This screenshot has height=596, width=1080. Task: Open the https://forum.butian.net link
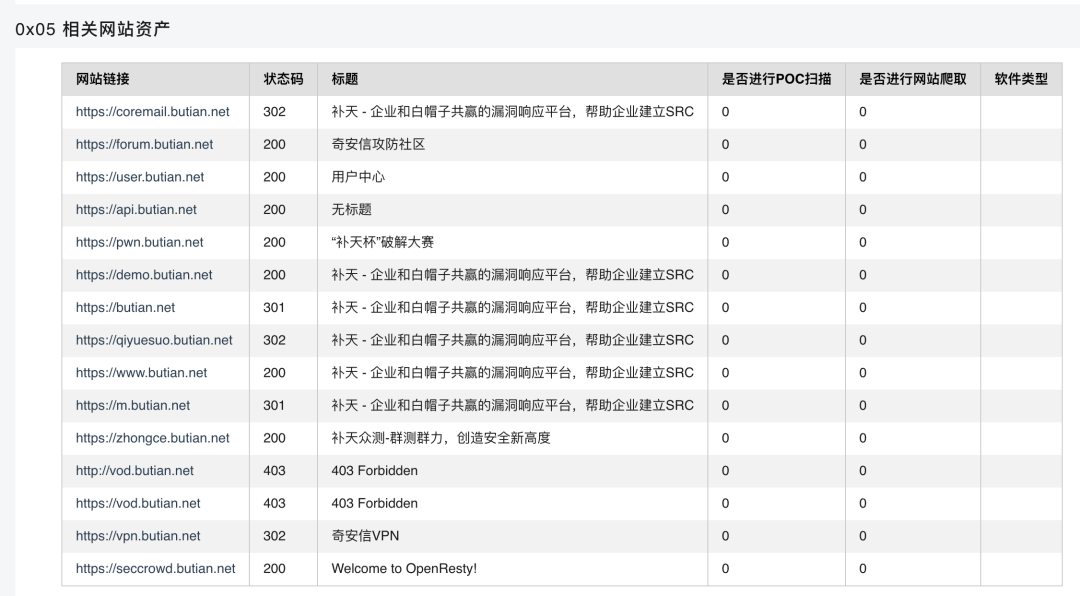click(144, 144)
